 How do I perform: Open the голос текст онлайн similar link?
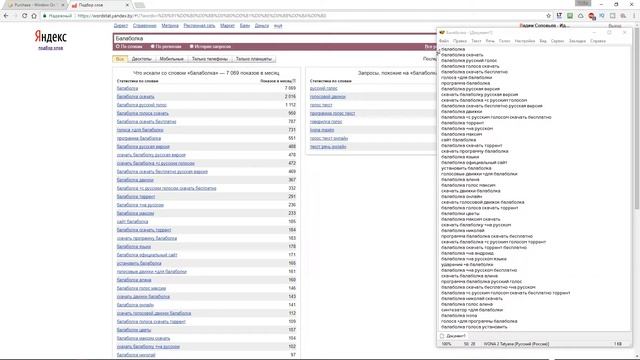(329, 138)
